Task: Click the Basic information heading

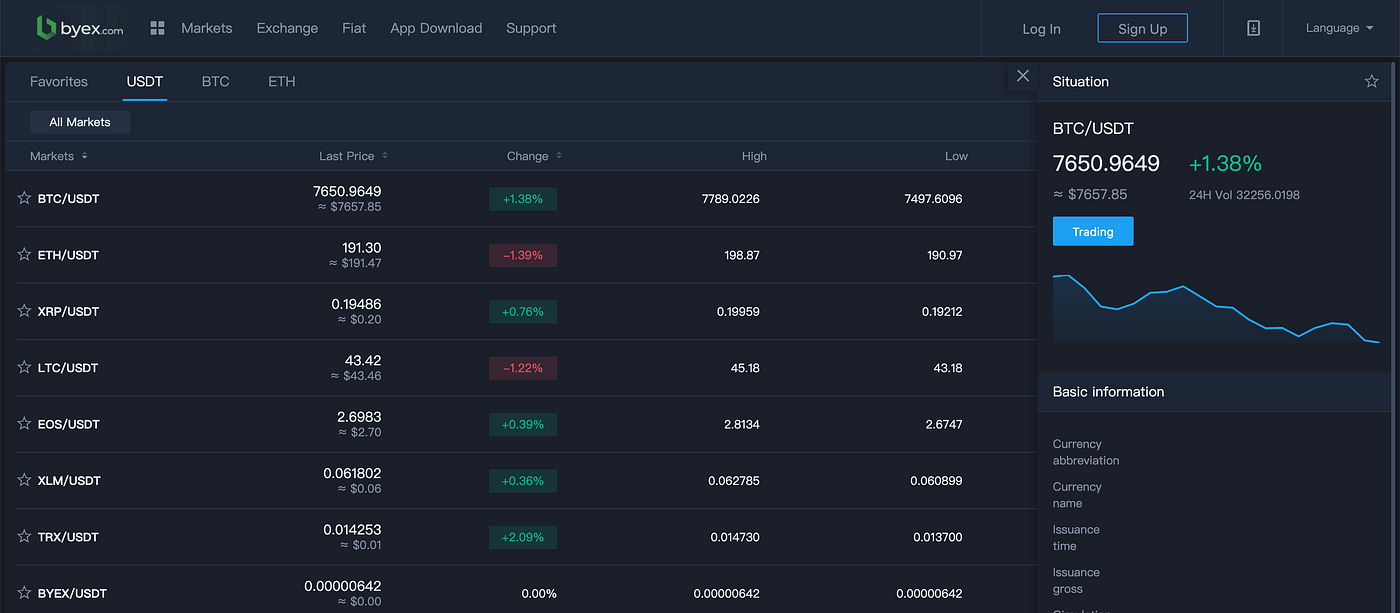Action: click(x=1108, y=392)
